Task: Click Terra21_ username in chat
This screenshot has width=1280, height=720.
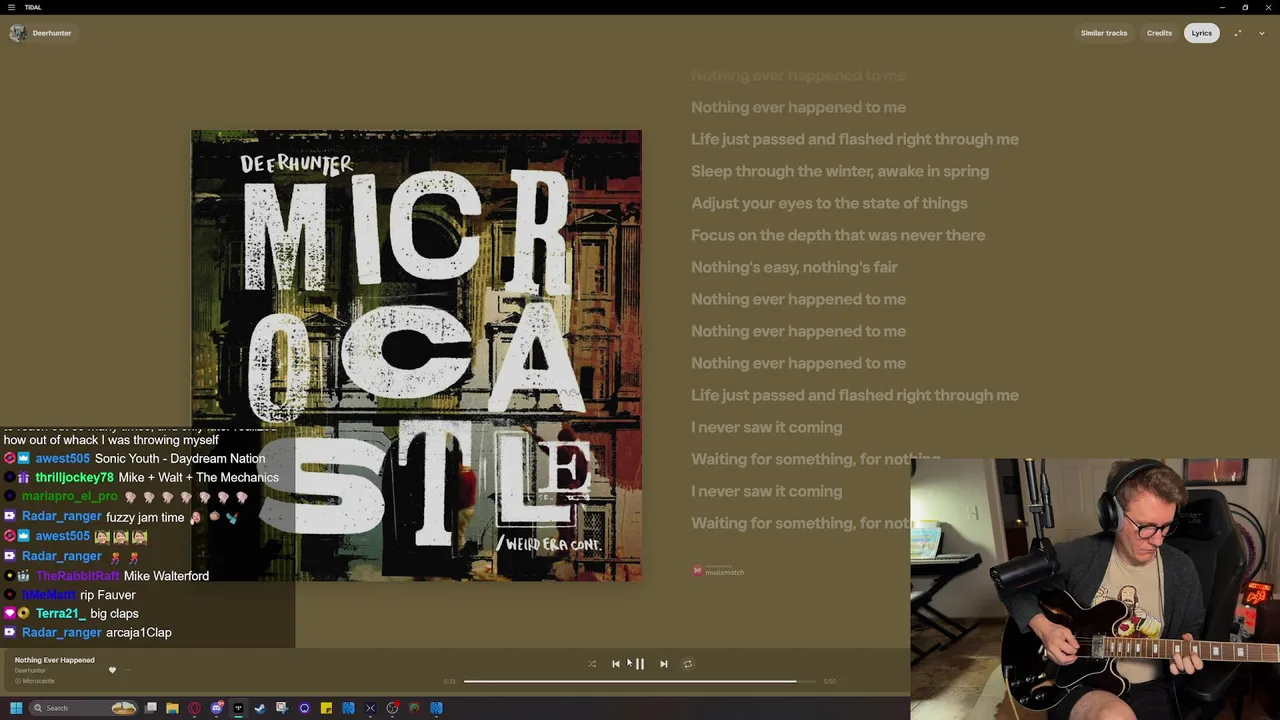Action: tap(61, 613)
